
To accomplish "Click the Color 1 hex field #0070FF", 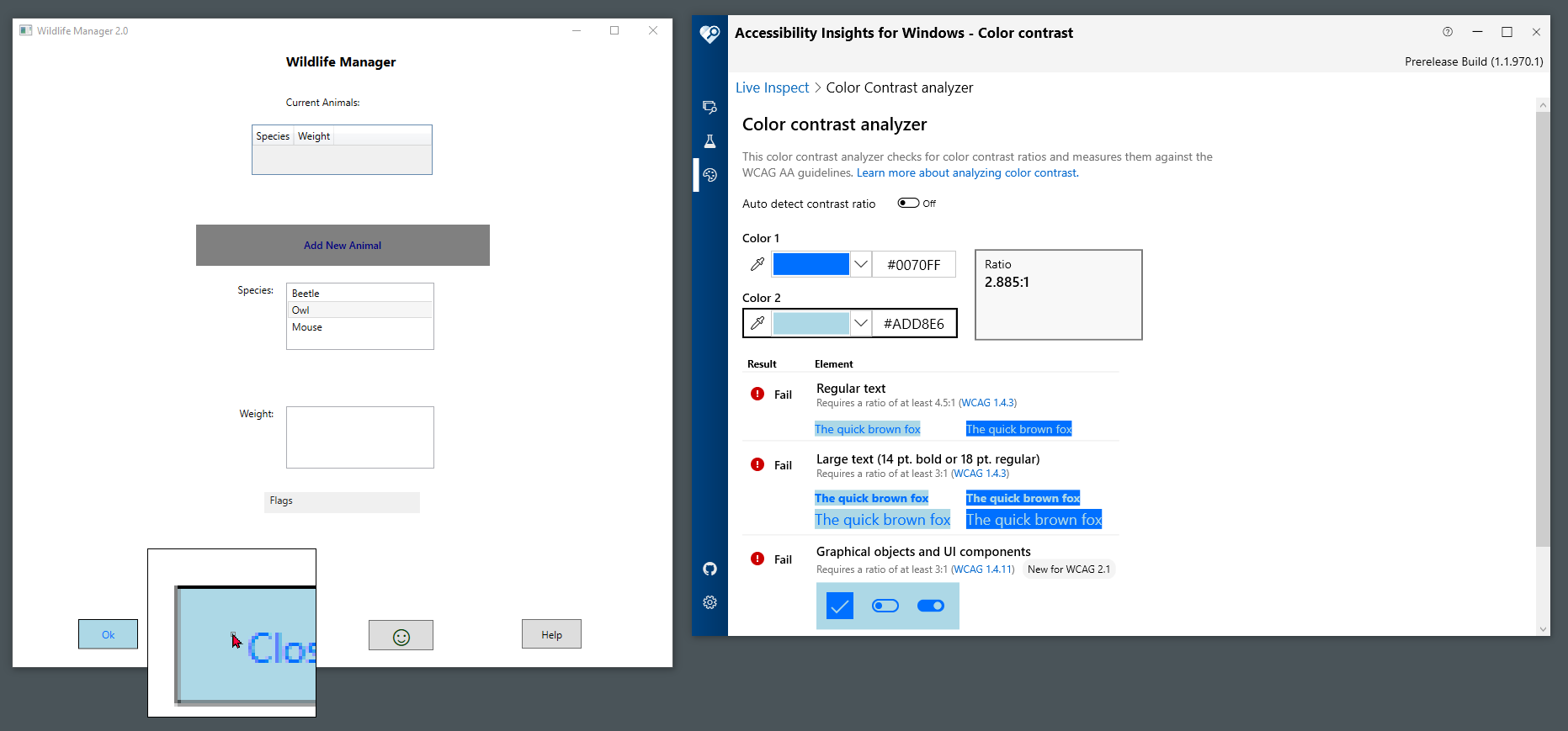I will tap(914, 265).
